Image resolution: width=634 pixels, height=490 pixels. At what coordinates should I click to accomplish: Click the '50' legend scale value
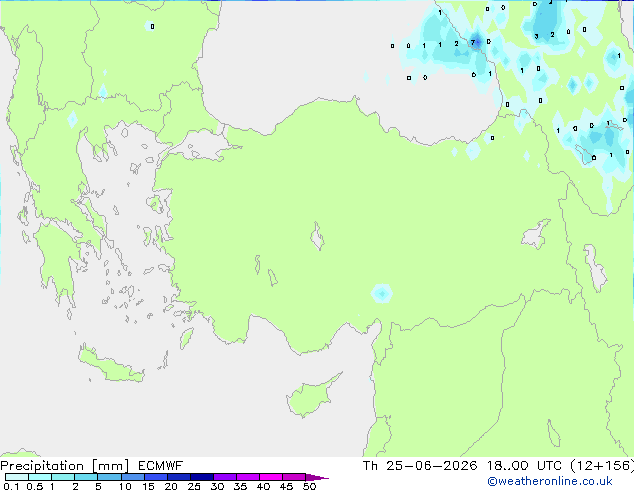[x=309, y=486]
